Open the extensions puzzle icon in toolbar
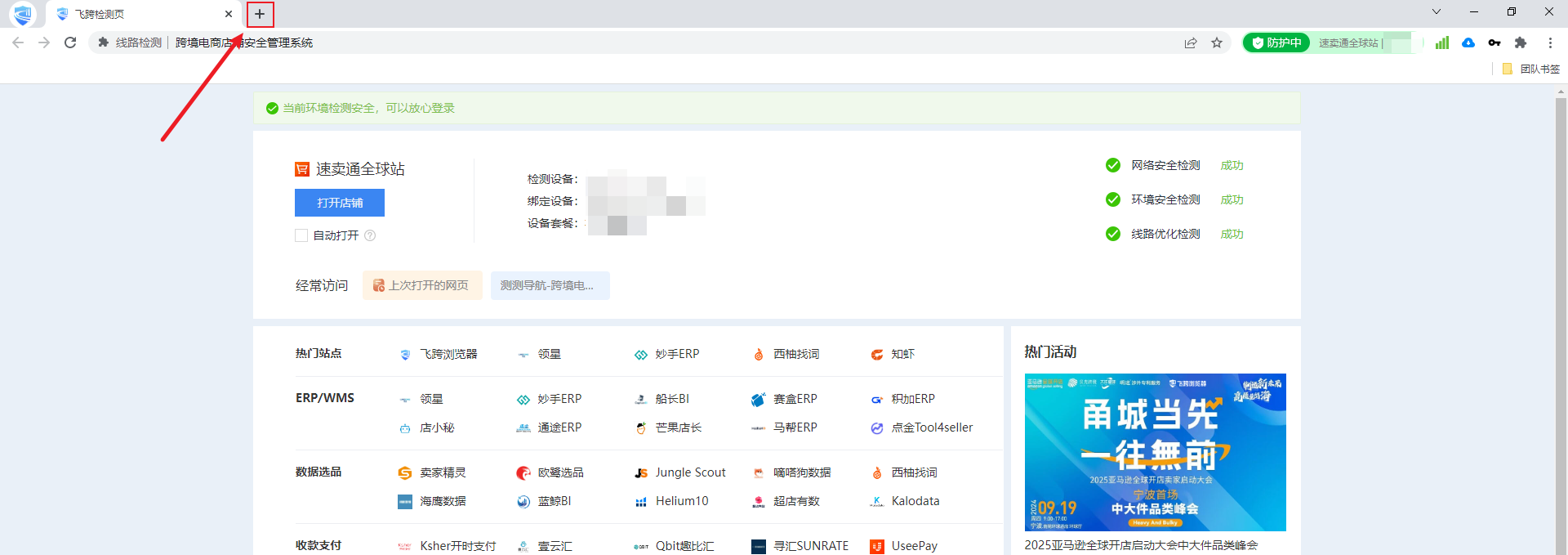The image size is (1568, 555). (x=1521, y=43)
